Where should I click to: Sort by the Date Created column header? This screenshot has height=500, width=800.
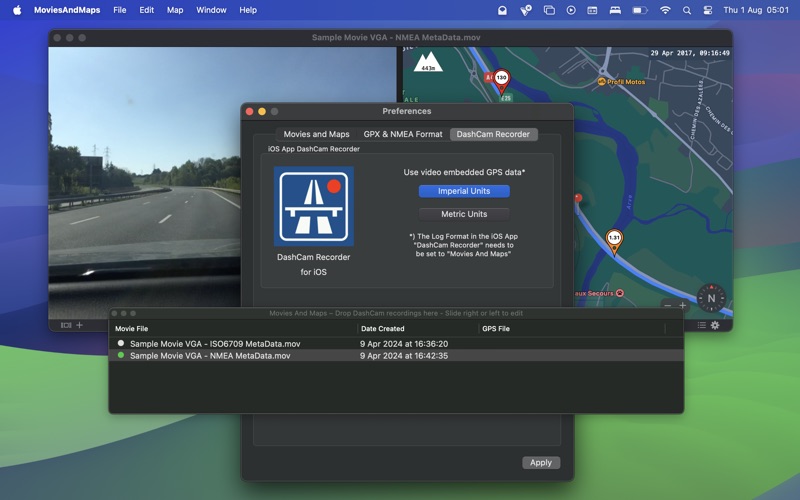418,329
